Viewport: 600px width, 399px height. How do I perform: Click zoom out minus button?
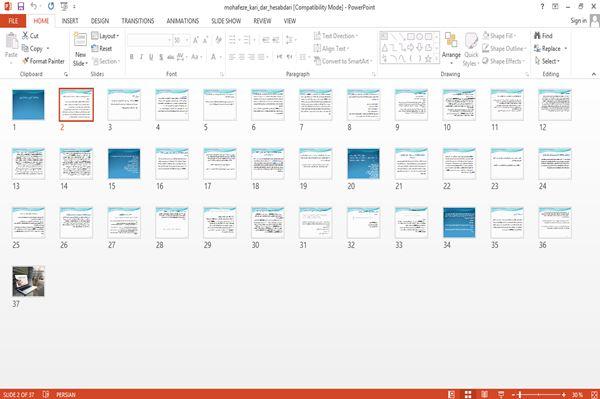[514, 394]
